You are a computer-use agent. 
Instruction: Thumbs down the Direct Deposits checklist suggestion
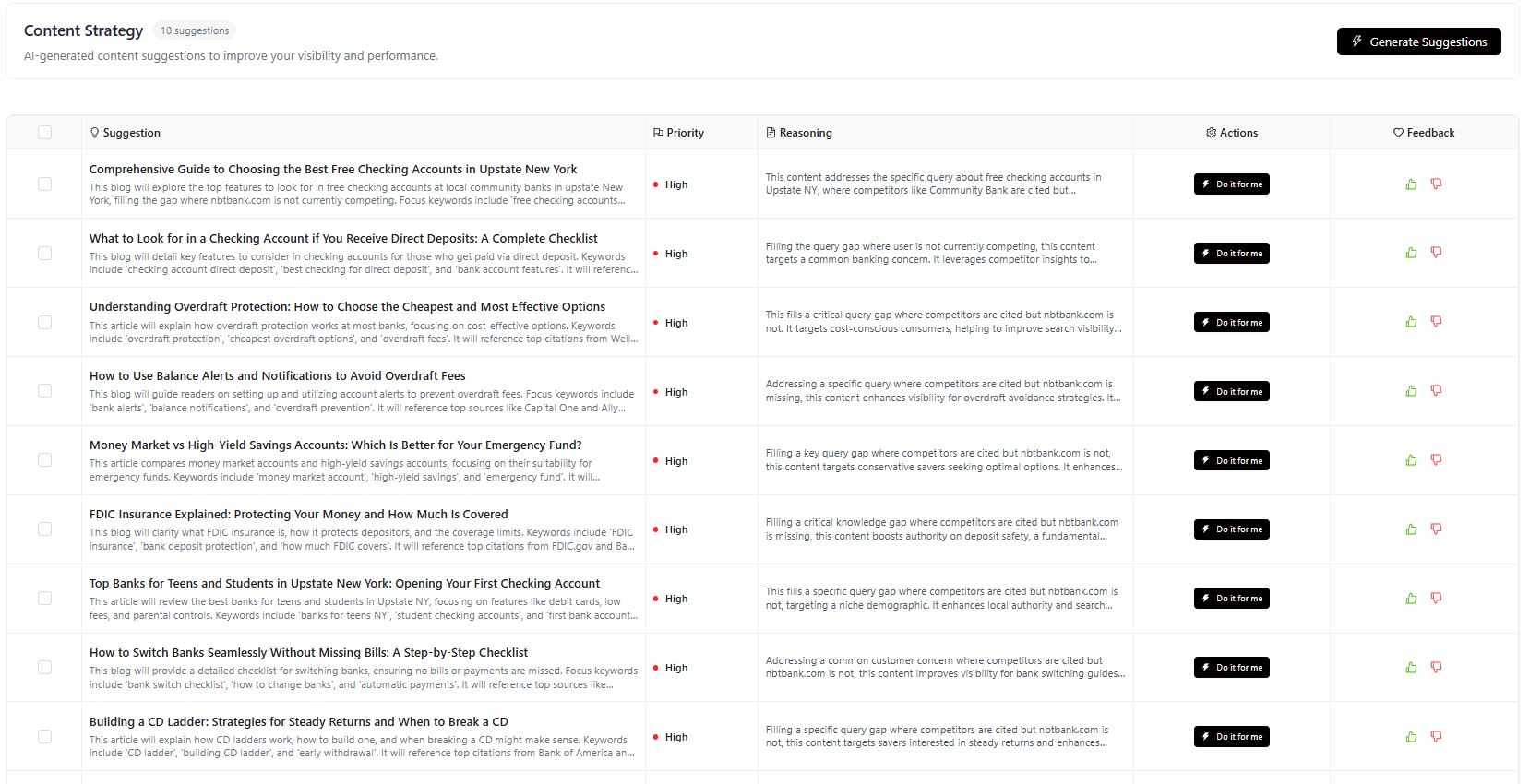click(1436, 253)
